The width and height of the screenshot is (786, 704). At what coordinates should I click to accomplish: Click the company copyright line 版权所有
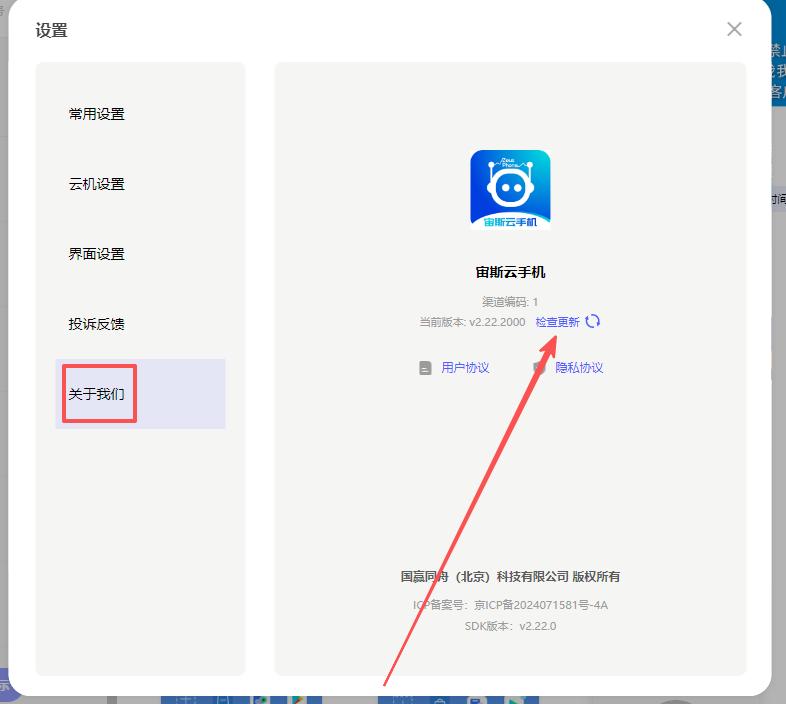[510, 577]
